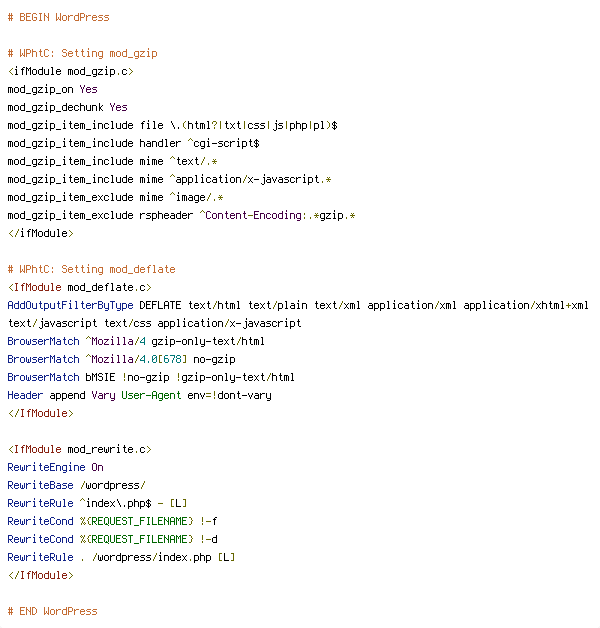
Task: Click the IfModule mod_rewrite.c opening tag
Action: click(x=80, y=449)
